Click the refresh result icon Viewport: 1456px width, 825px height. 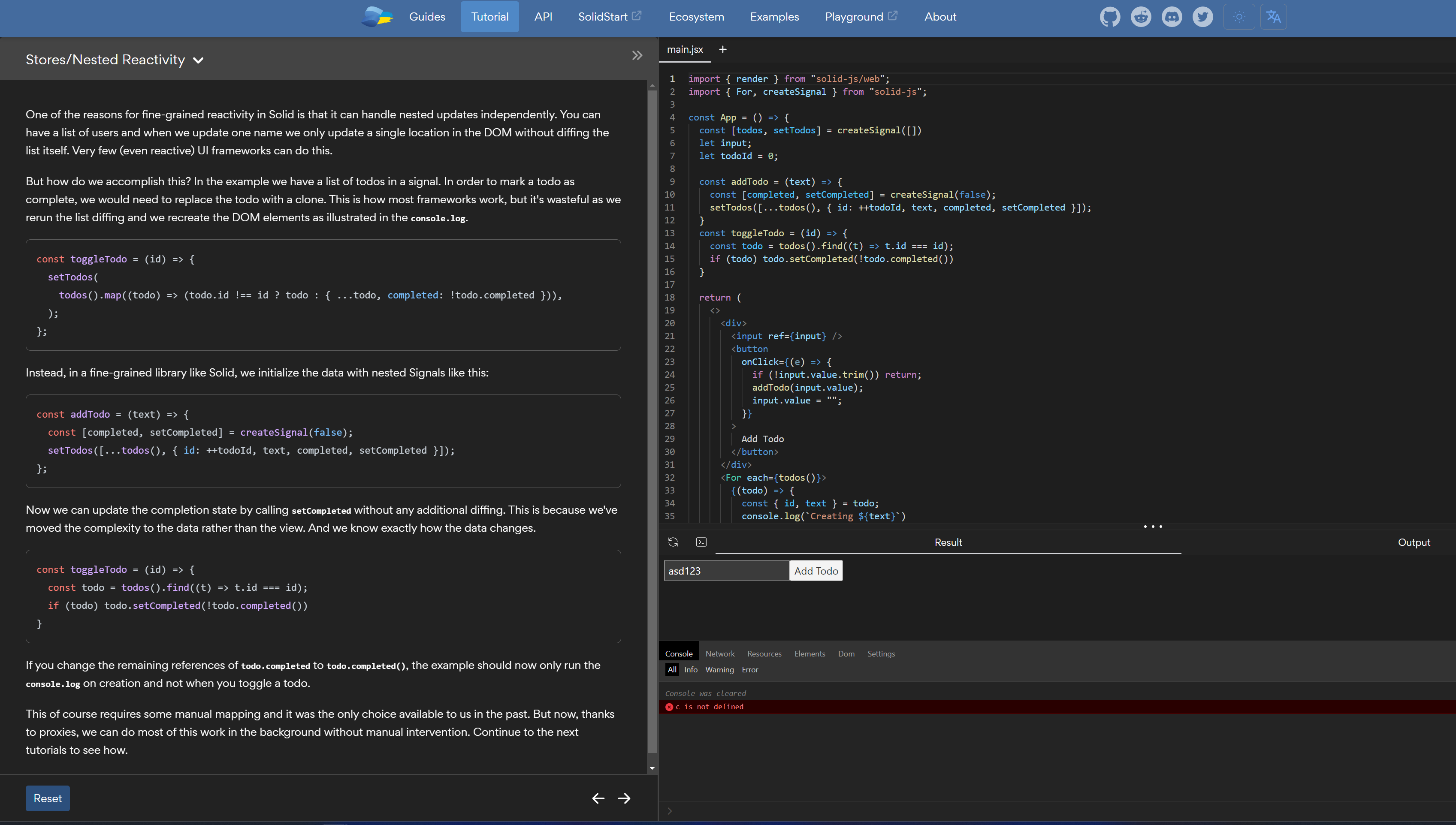pos(673,542)
